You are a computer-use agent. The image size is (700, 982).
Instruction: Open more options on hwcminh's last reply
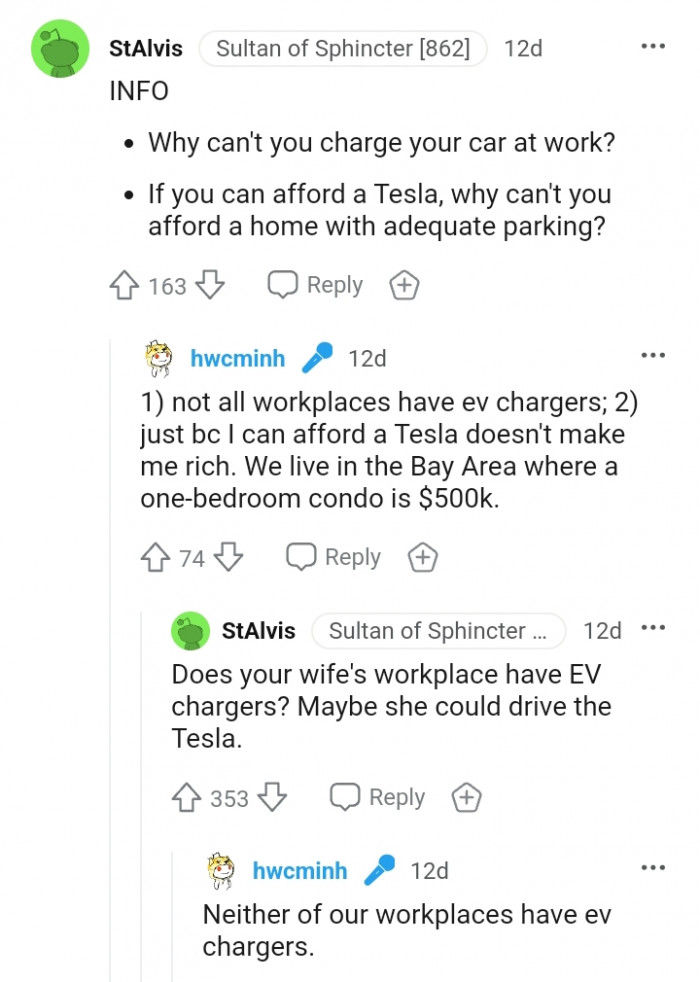tap(653, 868)
